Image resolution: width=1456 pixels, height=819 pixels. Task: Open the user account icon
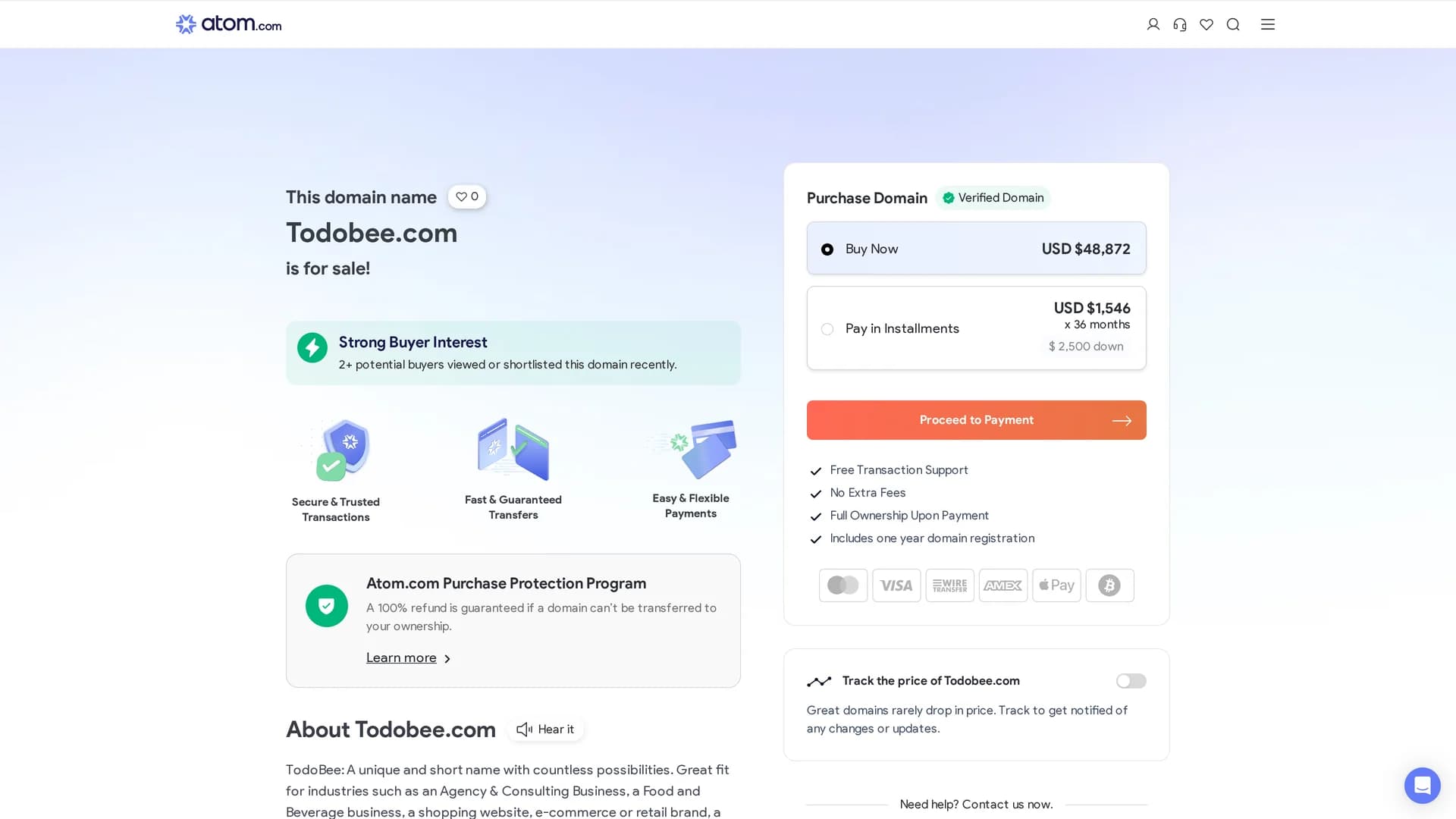click(x=1153, y=24)
